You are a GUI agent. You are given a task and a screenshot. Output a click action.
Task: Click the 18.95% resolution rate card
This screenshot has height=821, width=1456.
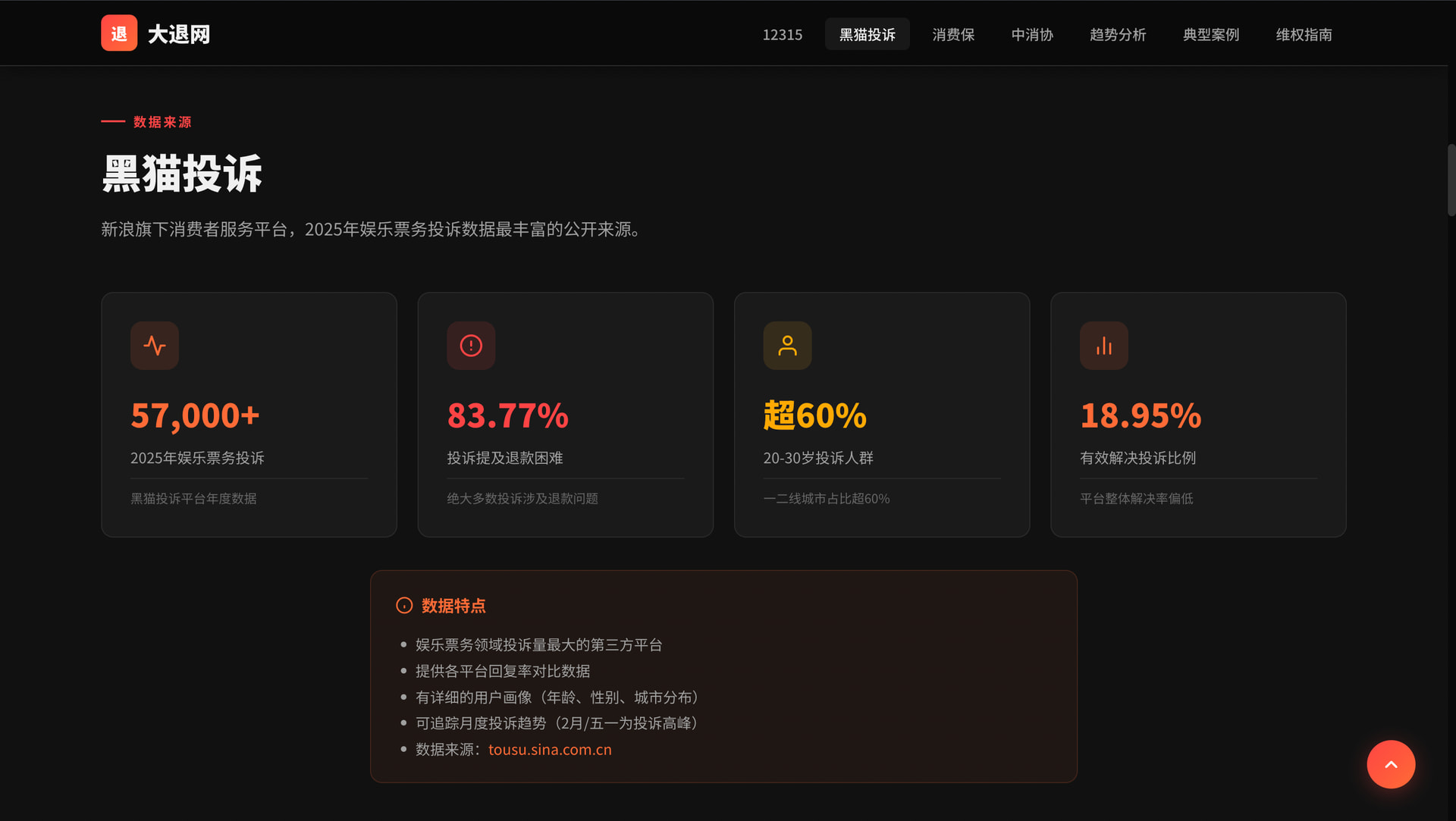pyautogui.click(x=1198, y=415)
